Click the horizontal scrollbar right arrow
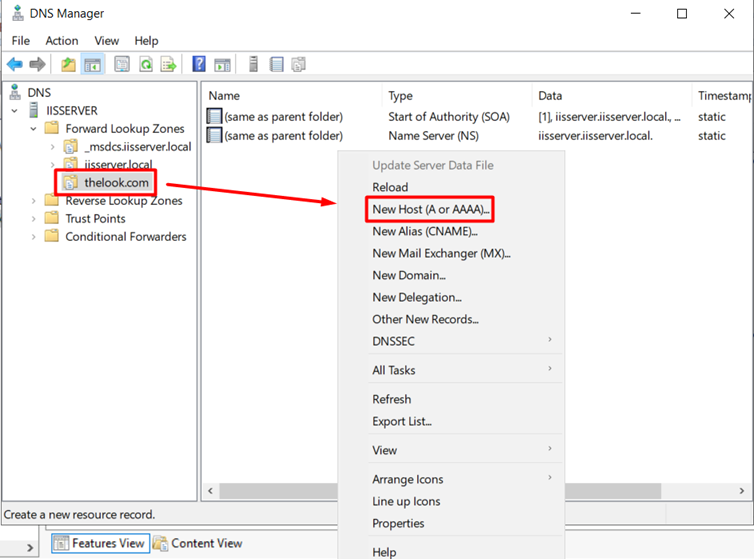Screen dimensions: 754x559 [x=741, y=491]
